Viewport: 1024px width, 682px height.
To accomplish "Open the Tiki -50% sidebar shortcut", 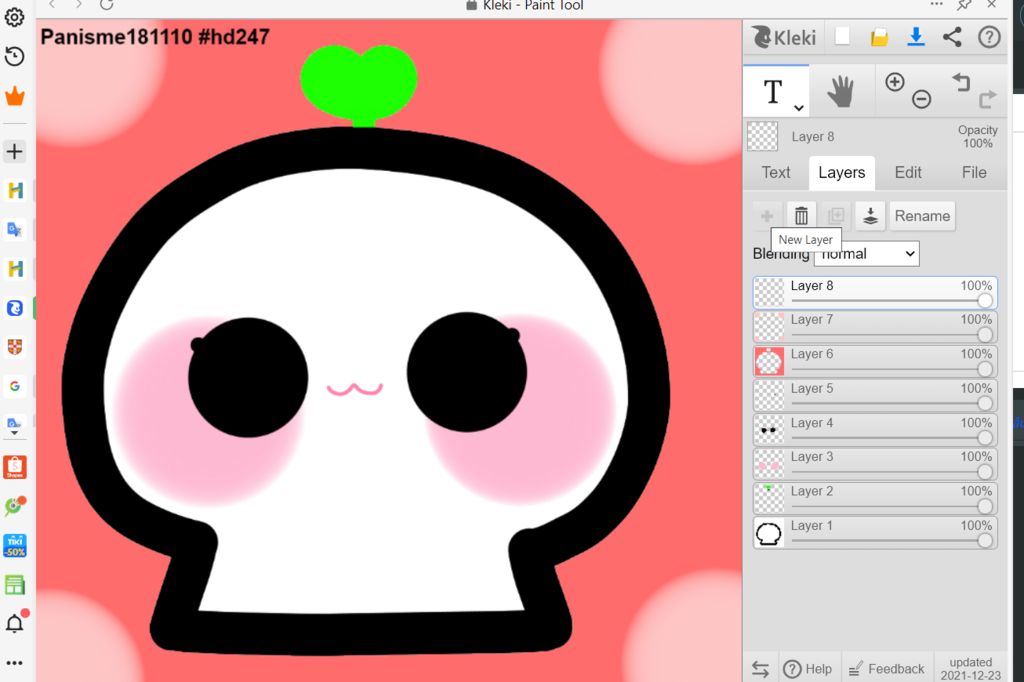I will click(14, 545).
